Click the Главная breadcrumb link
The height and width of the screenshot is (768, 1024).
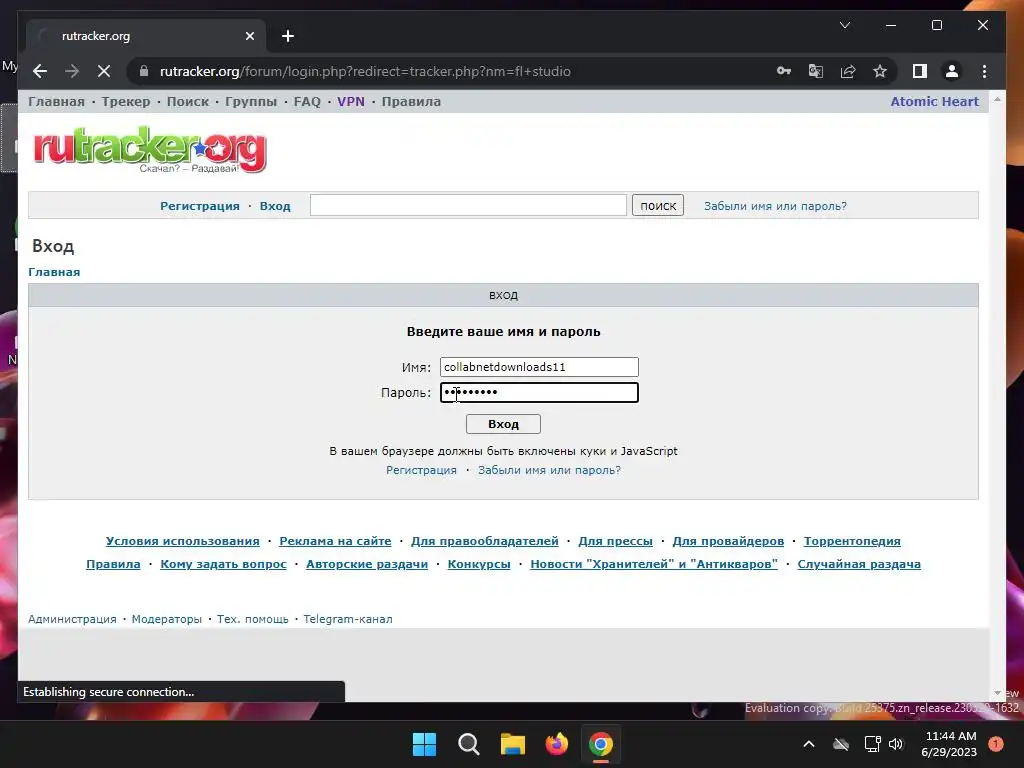click(x=54, y=272)
